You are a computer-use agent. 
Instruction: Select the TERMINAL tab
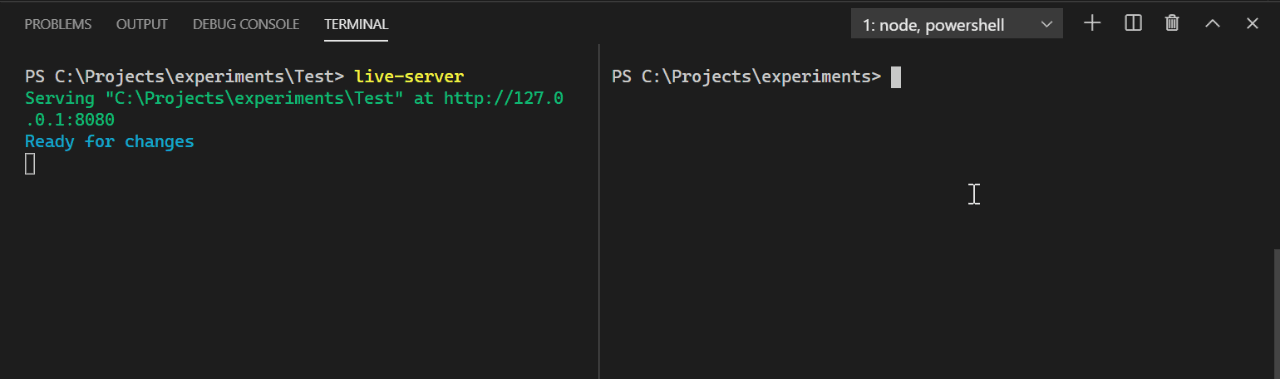coord(356,24)
